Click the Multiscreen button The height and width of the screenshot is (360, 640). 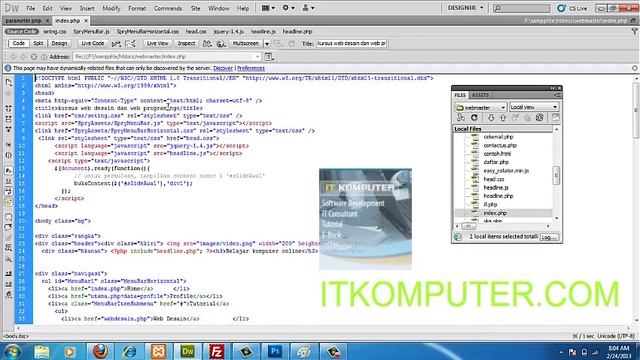click(246, 43)
